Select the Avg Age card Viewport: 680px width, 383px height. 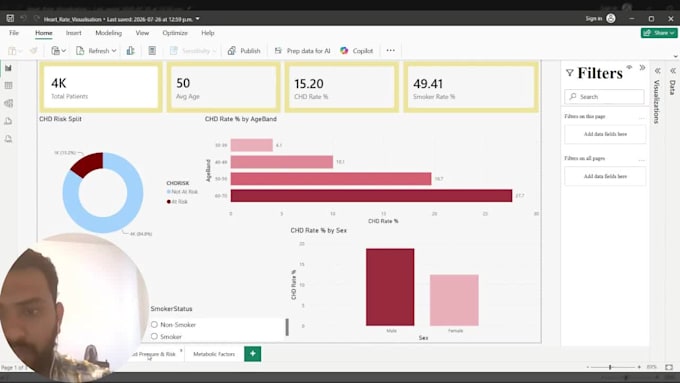coord(223,87)
